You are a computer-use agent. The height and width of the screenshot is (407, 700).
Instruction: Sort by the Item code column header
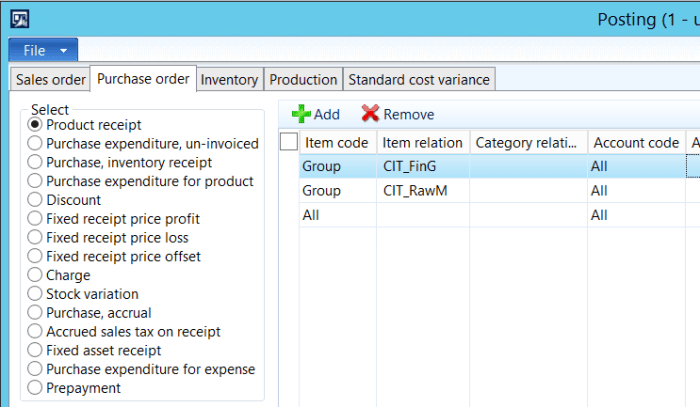(338, 142)
